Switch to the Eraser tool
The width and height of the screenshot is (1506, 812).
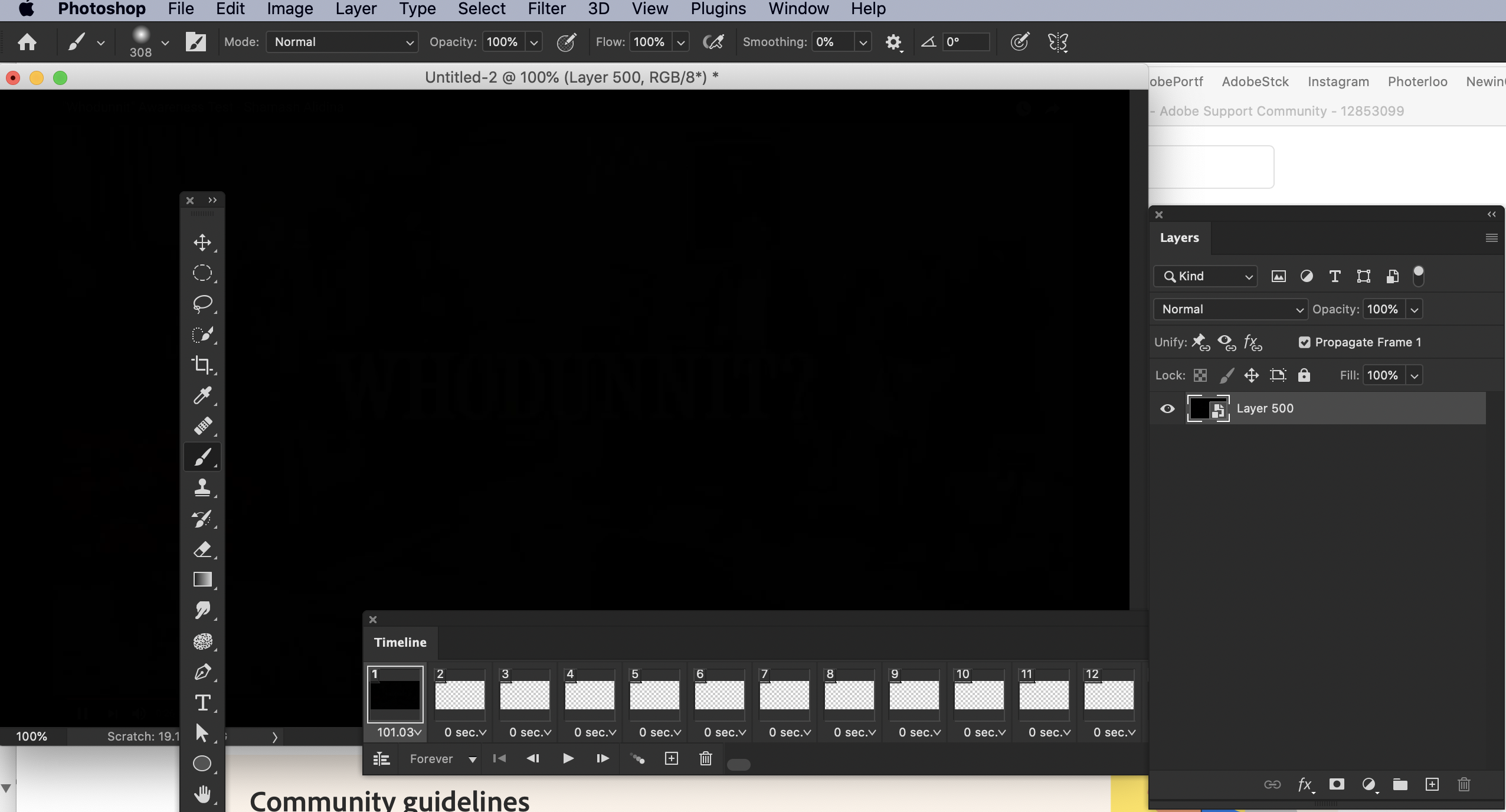pos(202,549)
